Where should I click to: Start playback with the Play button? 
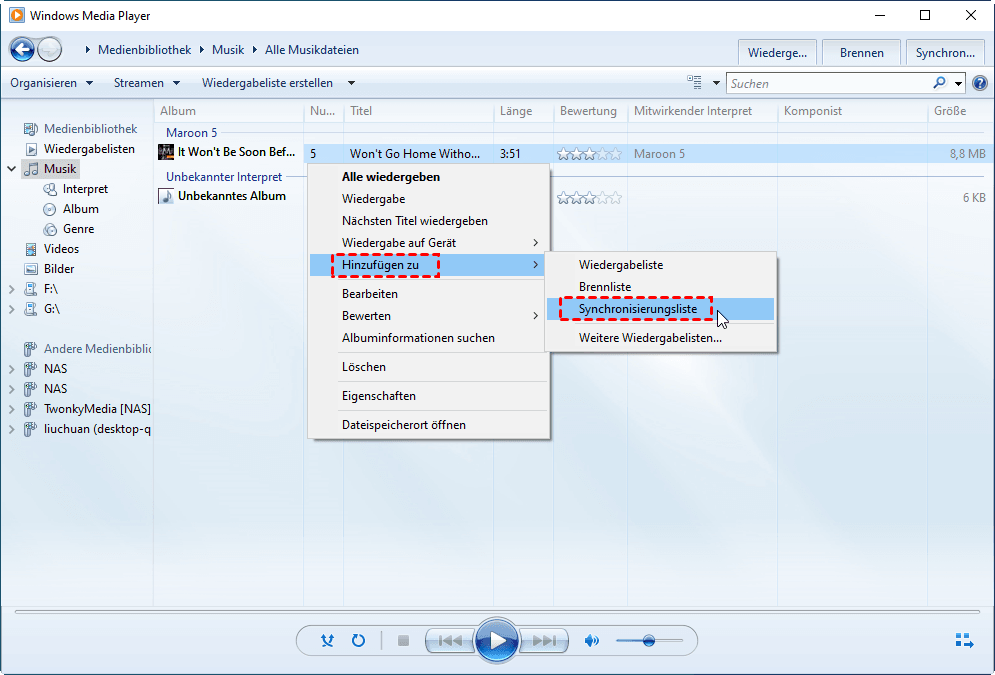pyautogui.click(x=498, y=641)
